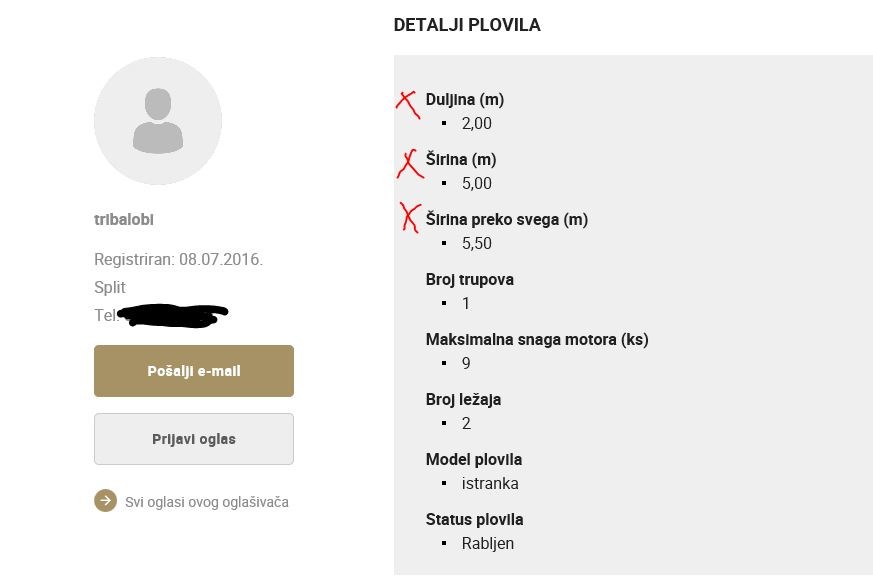This screenshot has height=579, width=873.
Task: Click the Prijavi oglas button
Action: click(193, 439)
